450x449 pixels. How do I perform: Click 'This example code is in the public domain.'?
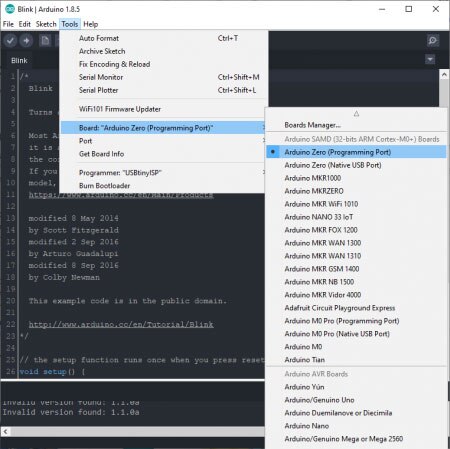point(128,301)
